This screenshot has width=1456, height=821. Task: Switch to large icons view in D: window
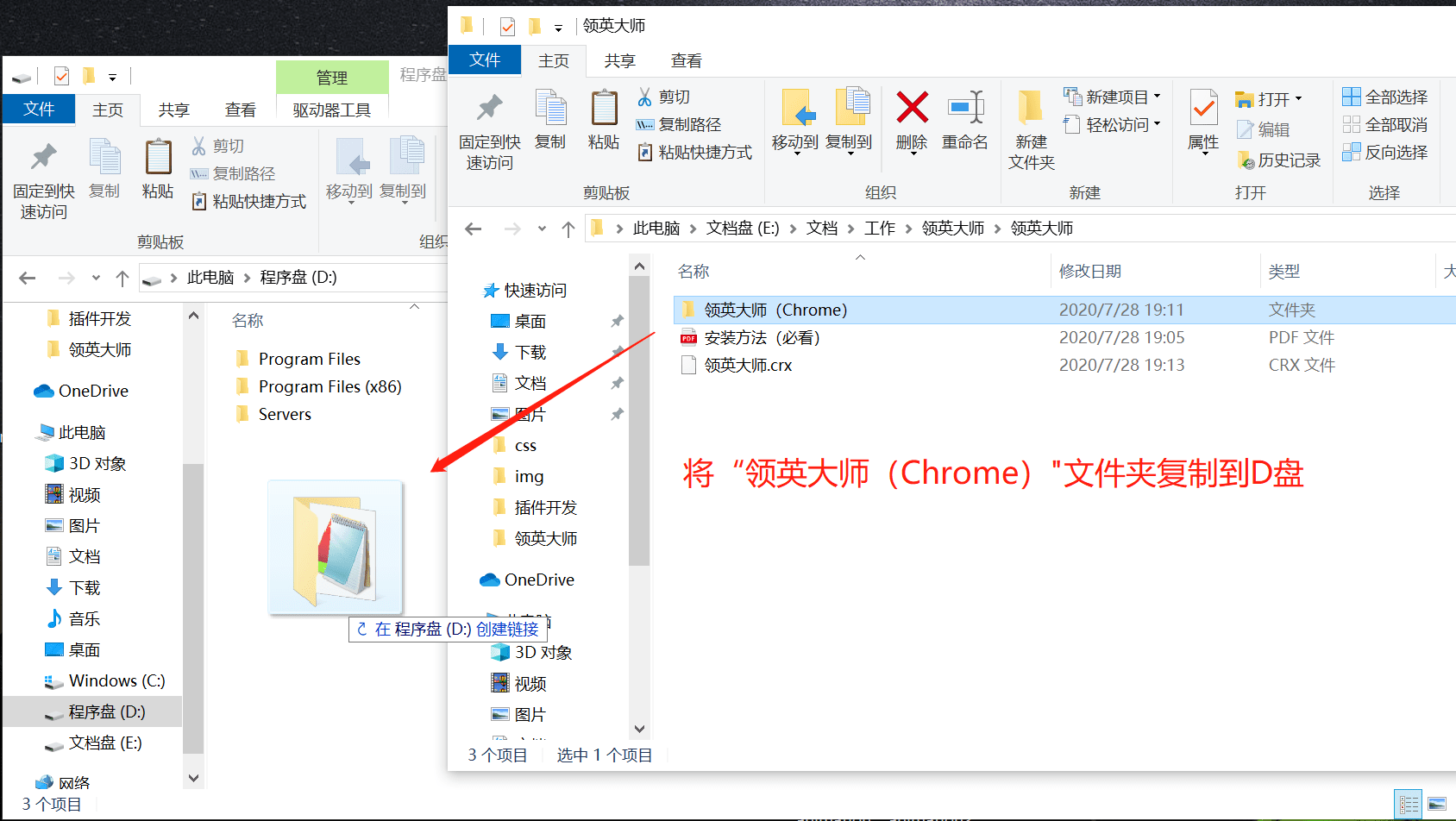tap(1437, 805)
